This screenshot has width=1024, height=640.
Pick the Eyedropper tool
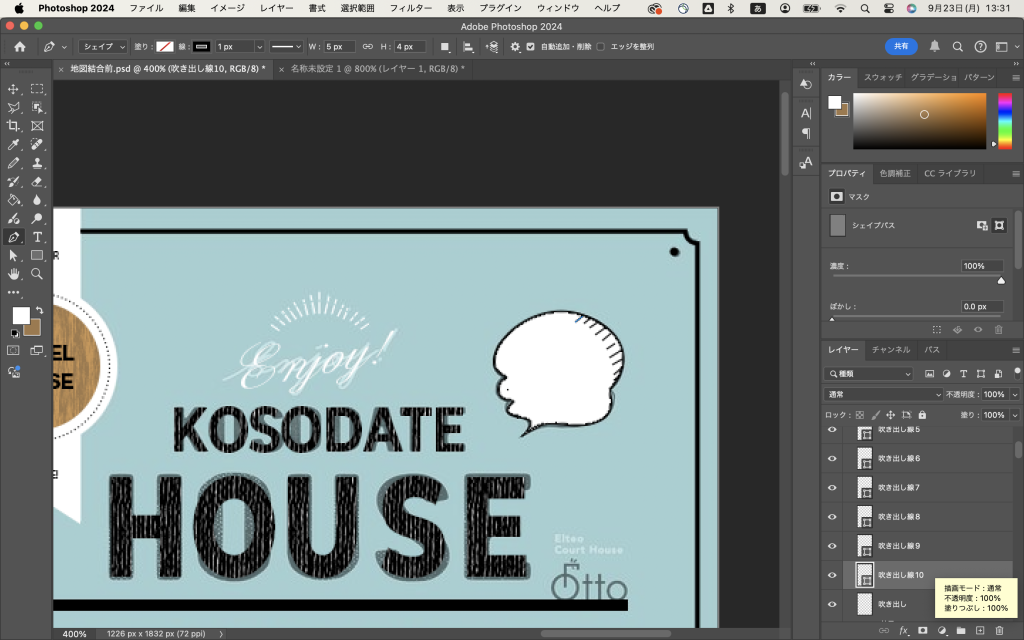(x=14, y=145)
